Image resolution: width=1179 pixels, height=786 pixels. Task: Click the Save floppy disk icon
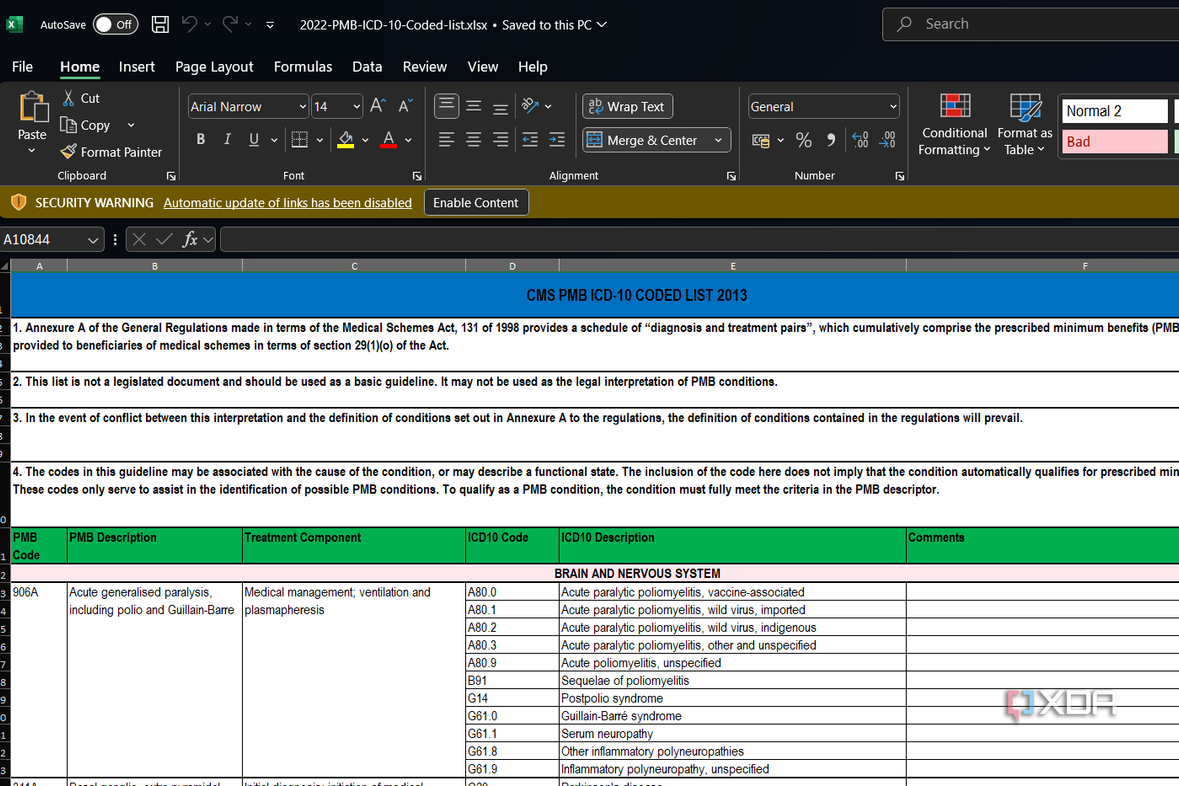tap(160, 24)
